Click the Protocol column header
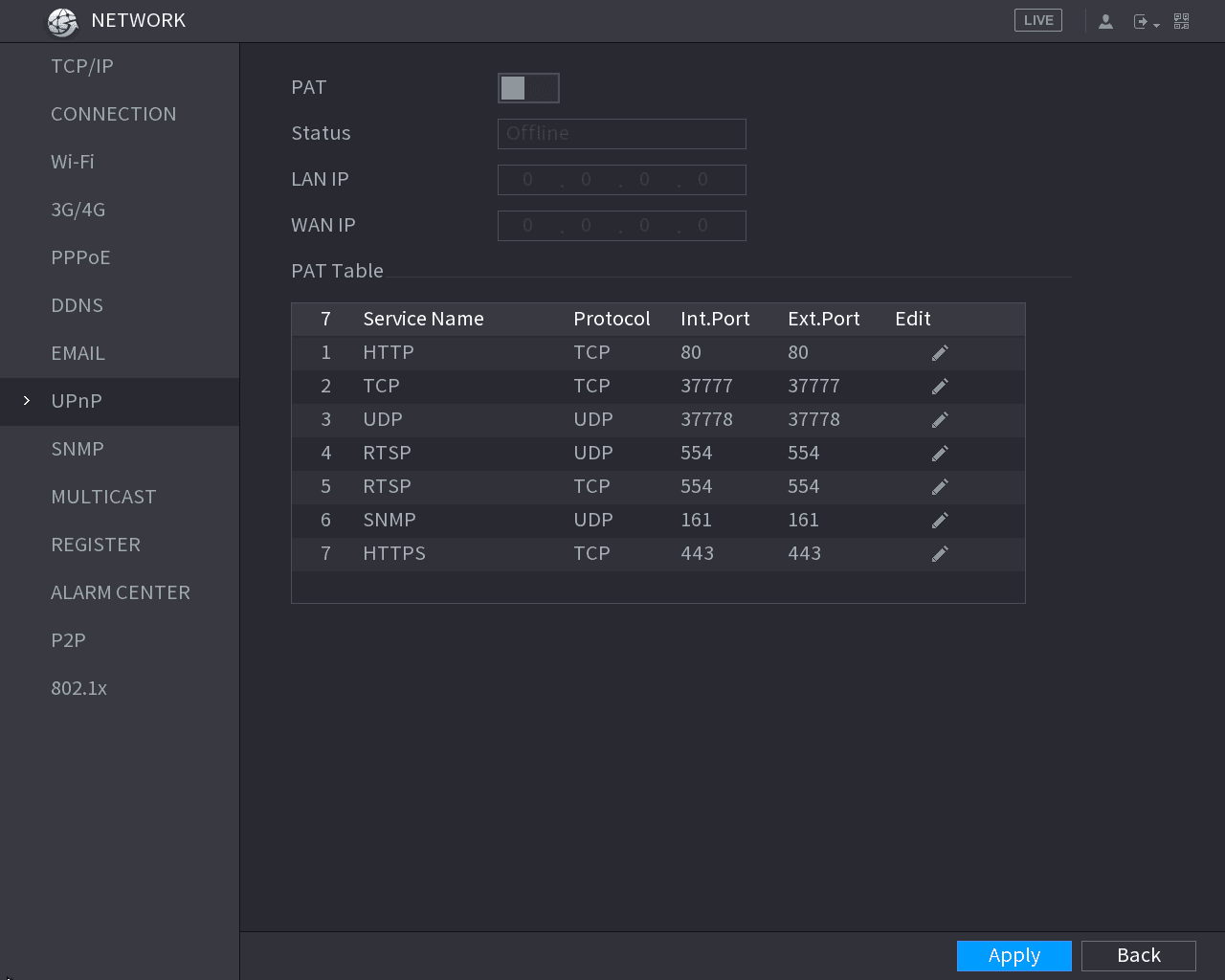The image size is (1225, 980). 612,320
